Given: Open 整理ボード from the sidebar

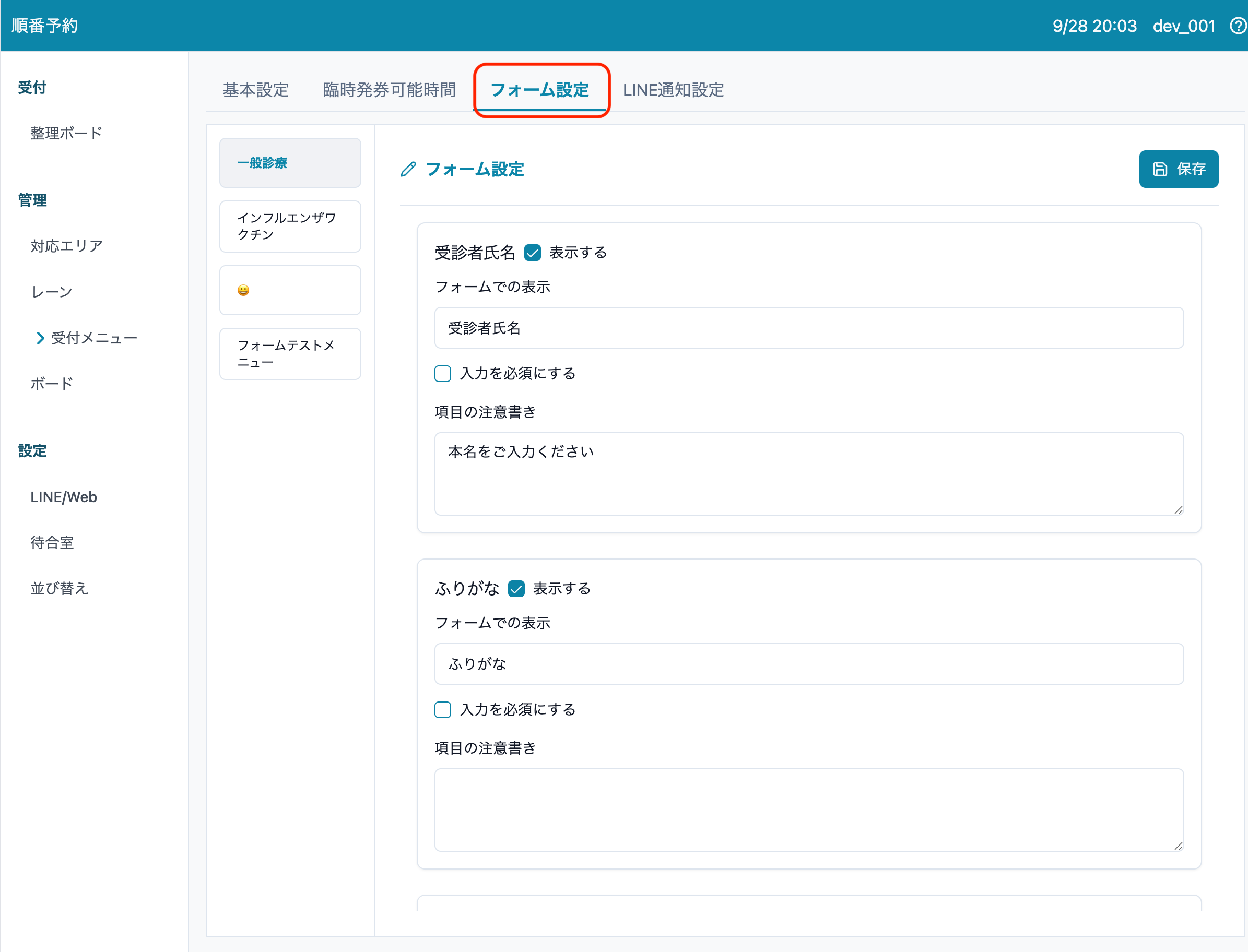Looking at the screenshot, I should click(66, 133).
